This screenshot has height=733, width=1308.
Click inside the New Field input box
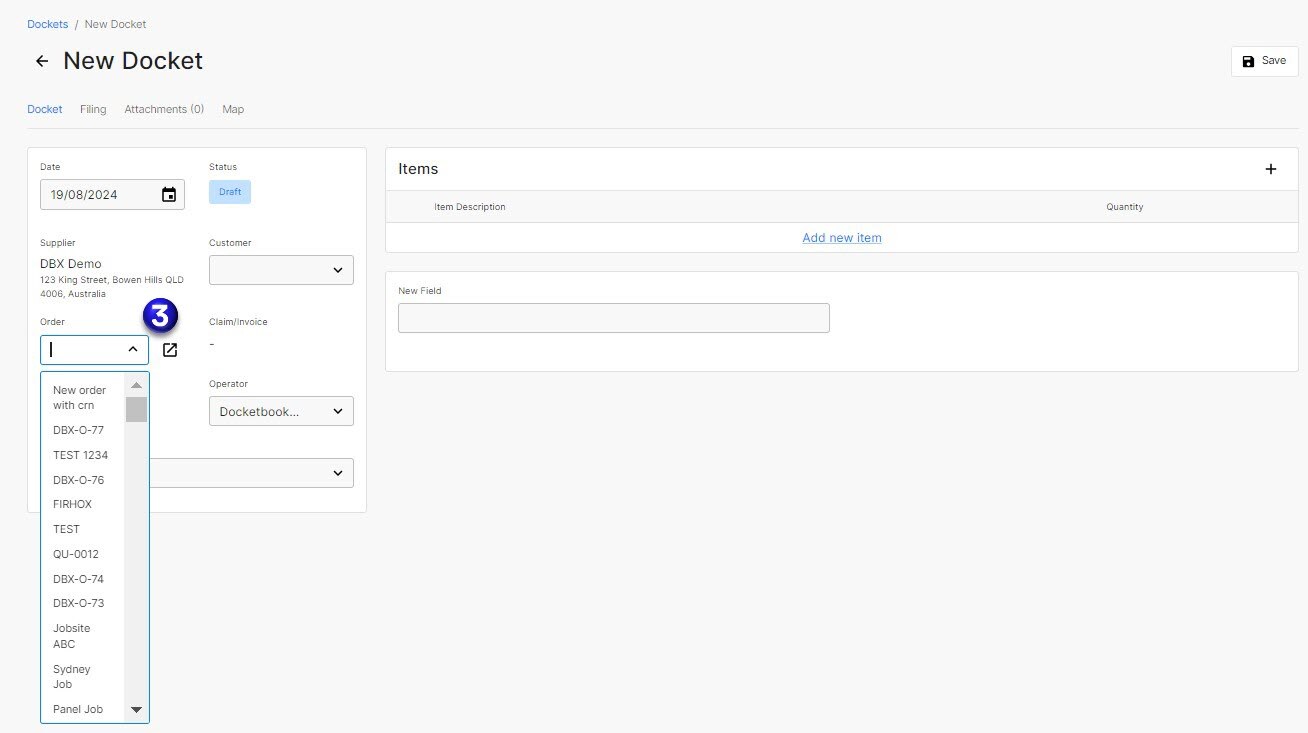pos(613,317)
